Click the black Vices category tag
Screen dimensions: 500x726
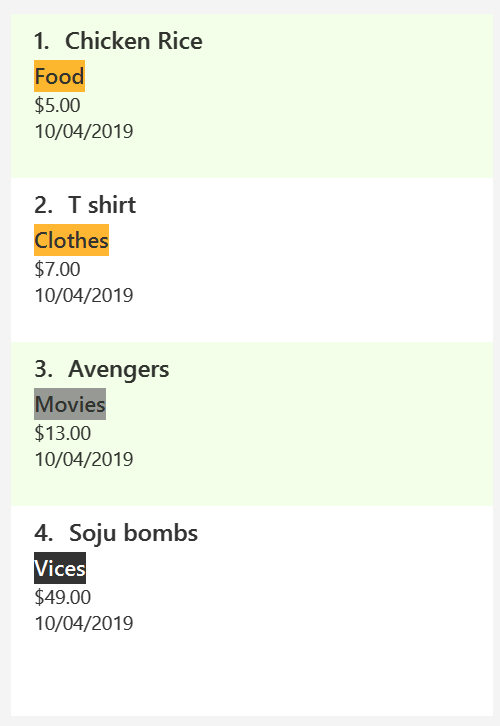pos(60,568)
